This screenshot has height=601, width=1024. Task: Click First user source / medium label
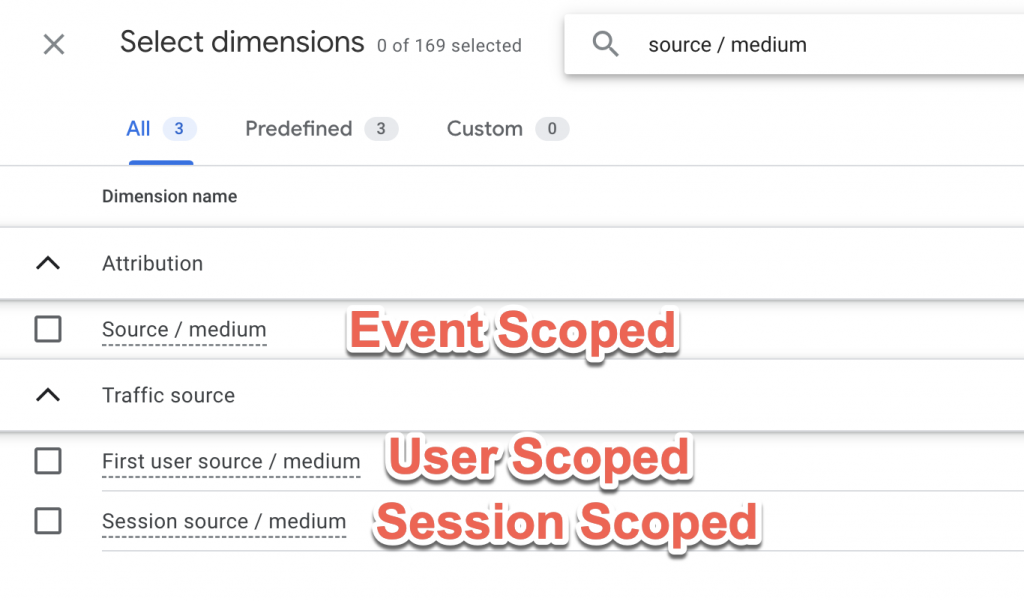tap(231, 462)
